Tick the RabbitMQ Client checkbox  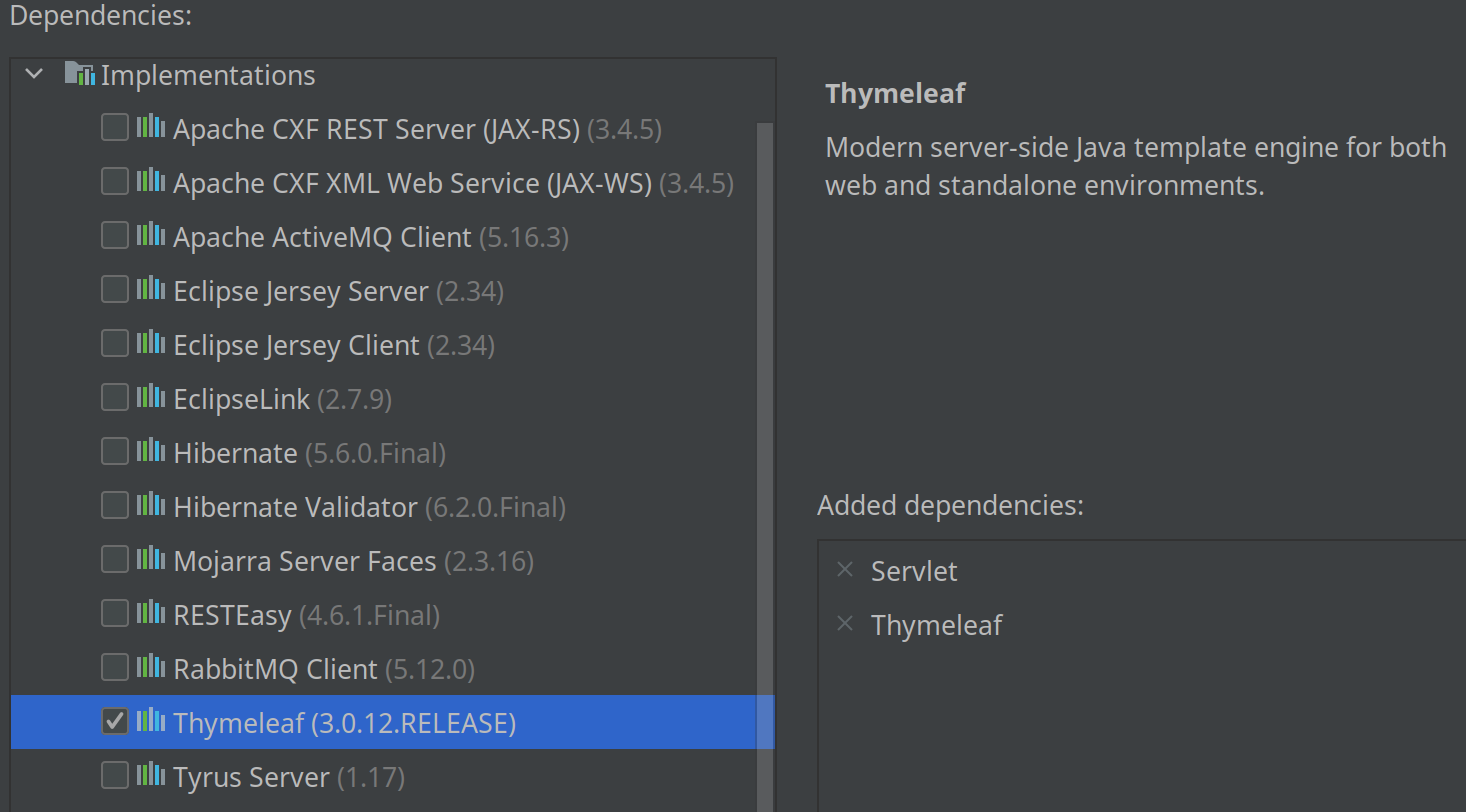click(x=115, y=667)
